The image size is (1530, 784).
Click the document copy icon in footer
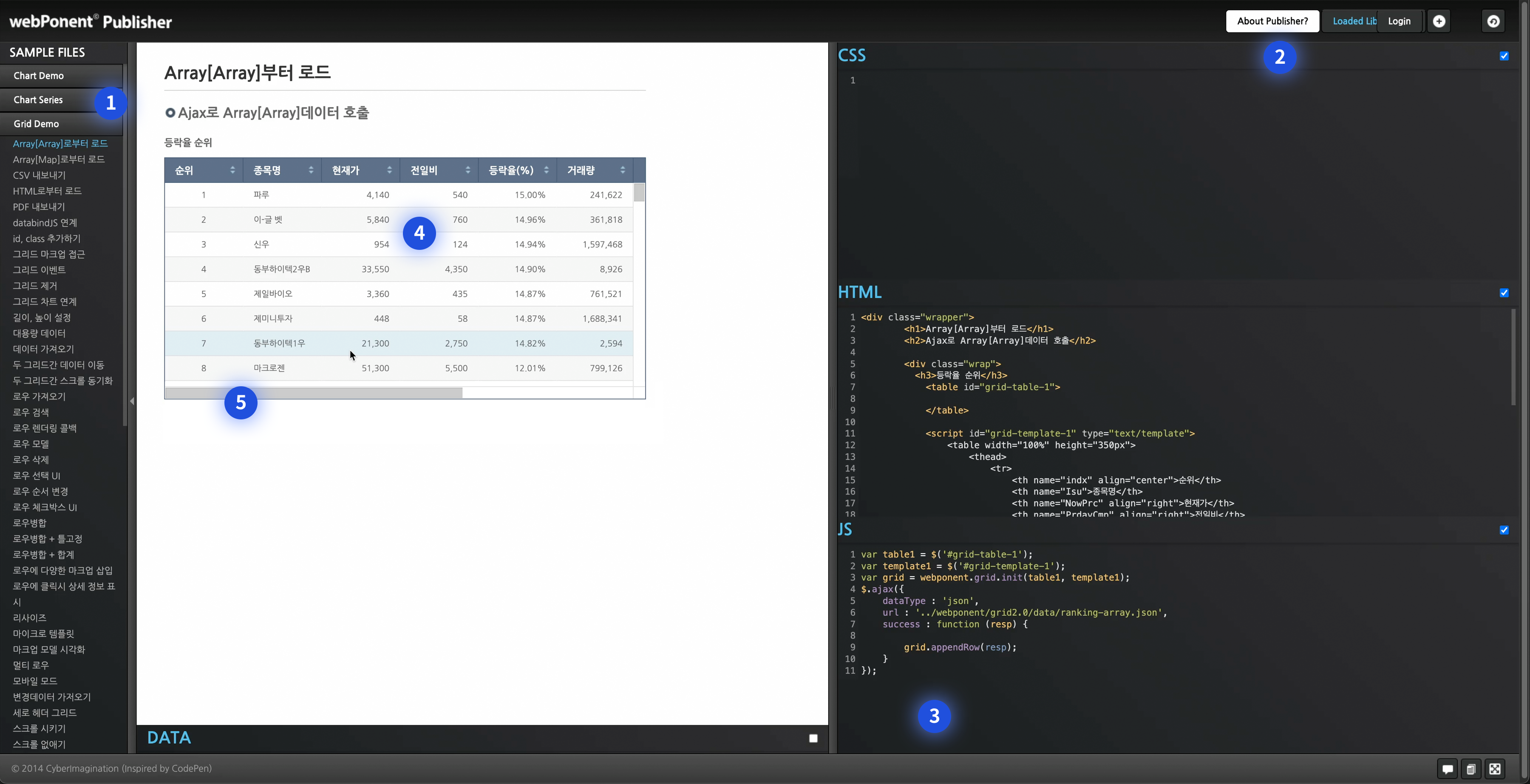(x=1470, y=769)
